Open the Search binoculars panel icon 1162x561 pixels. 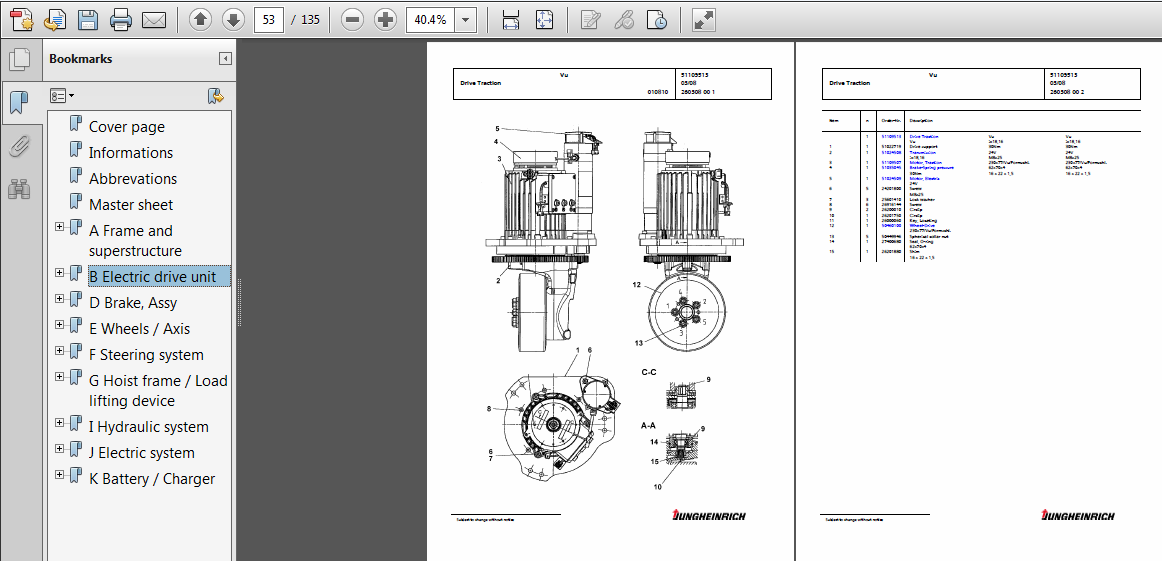19,190
